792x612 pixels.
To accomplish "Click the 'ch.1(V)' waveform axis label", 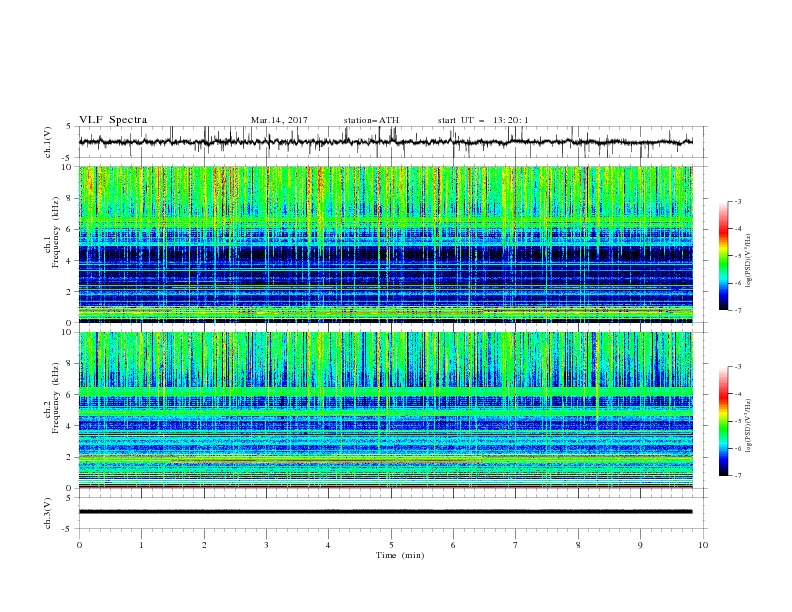I will coord(48,142).
